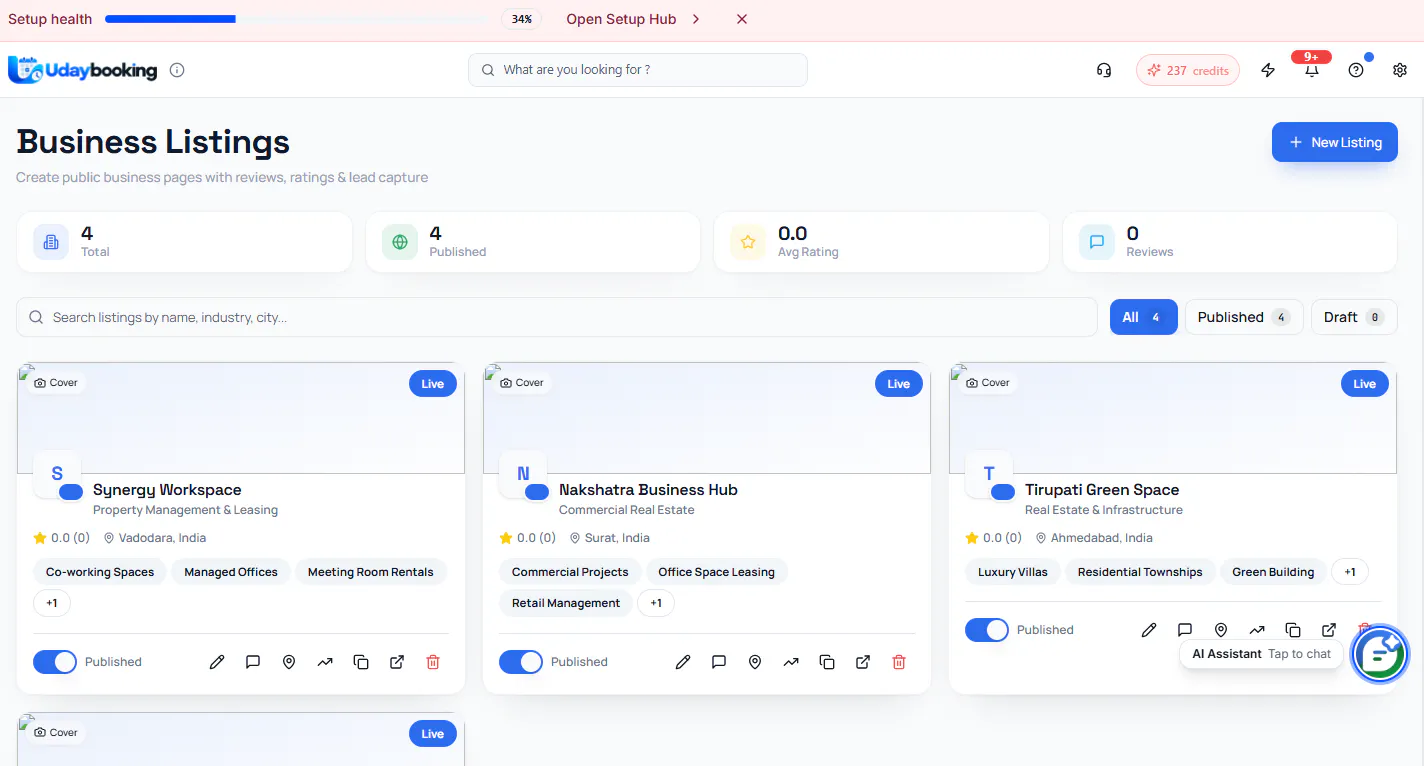Click the Udaybooking logo
The image size is (1424, 766).
(83, 70)
